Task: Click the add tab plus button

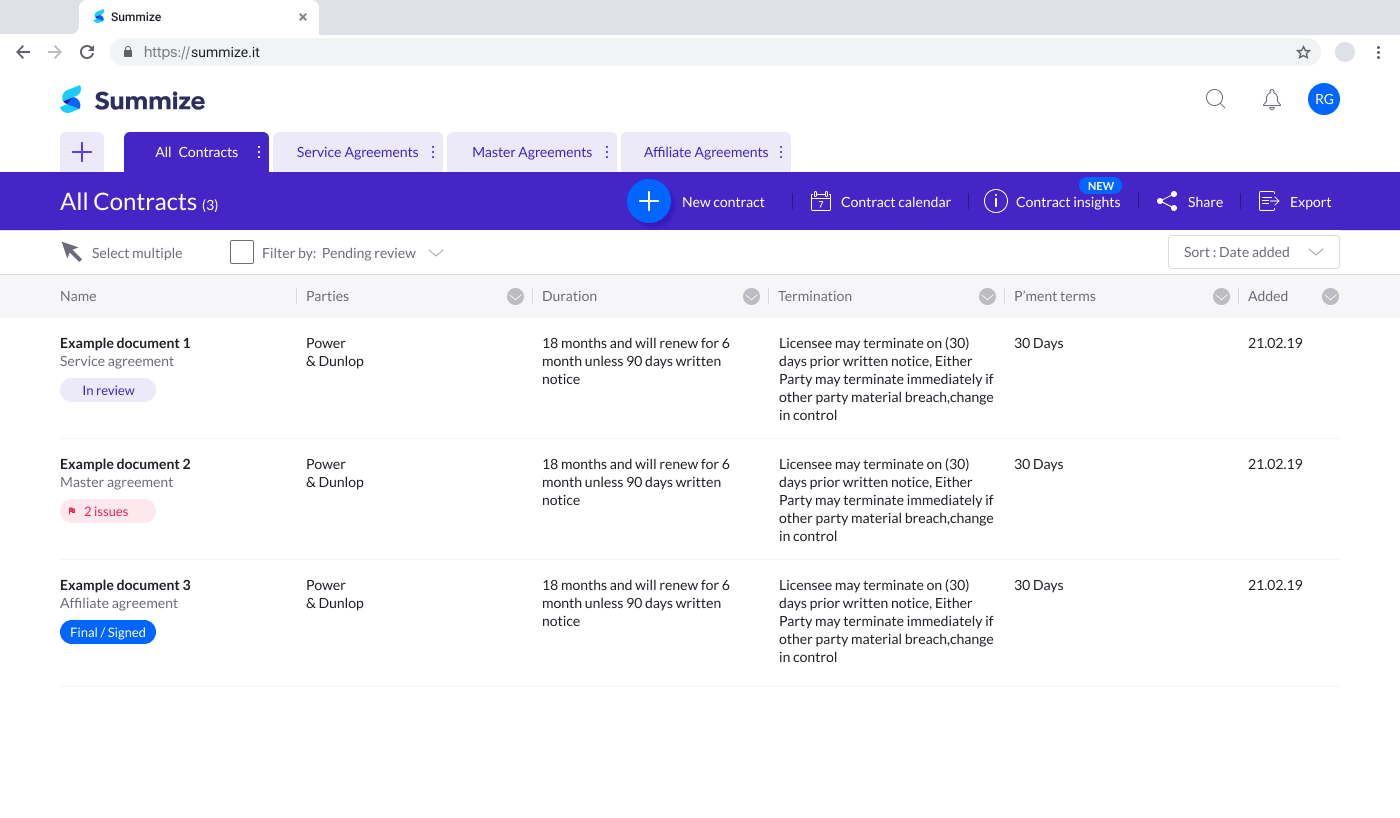Action: point(82,152)
